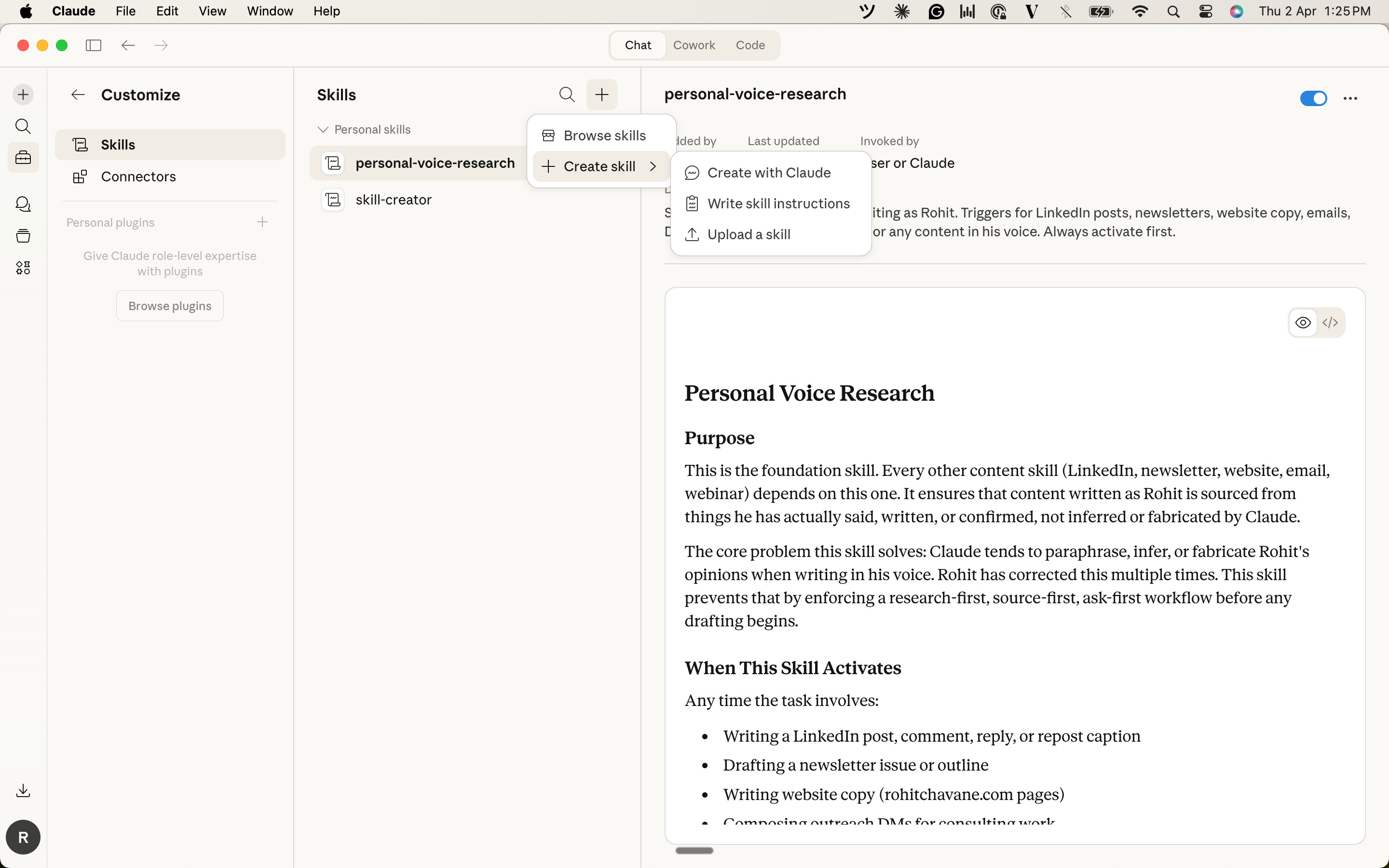The image size is (1389, 868).
Task: Click the search icon in Skills header
Action: pos(567,95)
